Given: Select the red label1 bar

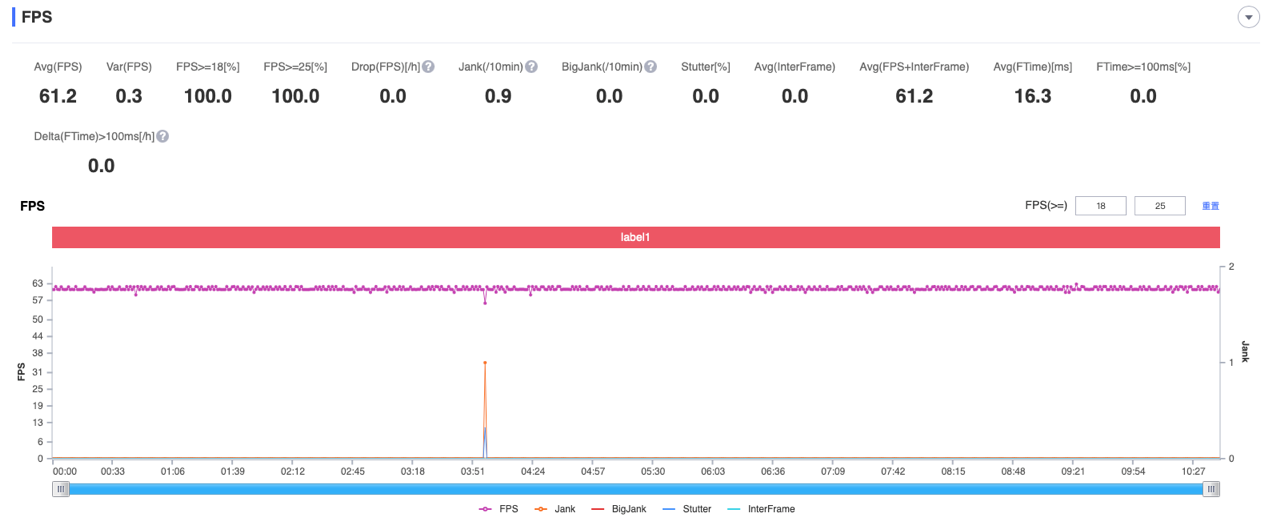Looking at the screenshot, I should point(636,238).
